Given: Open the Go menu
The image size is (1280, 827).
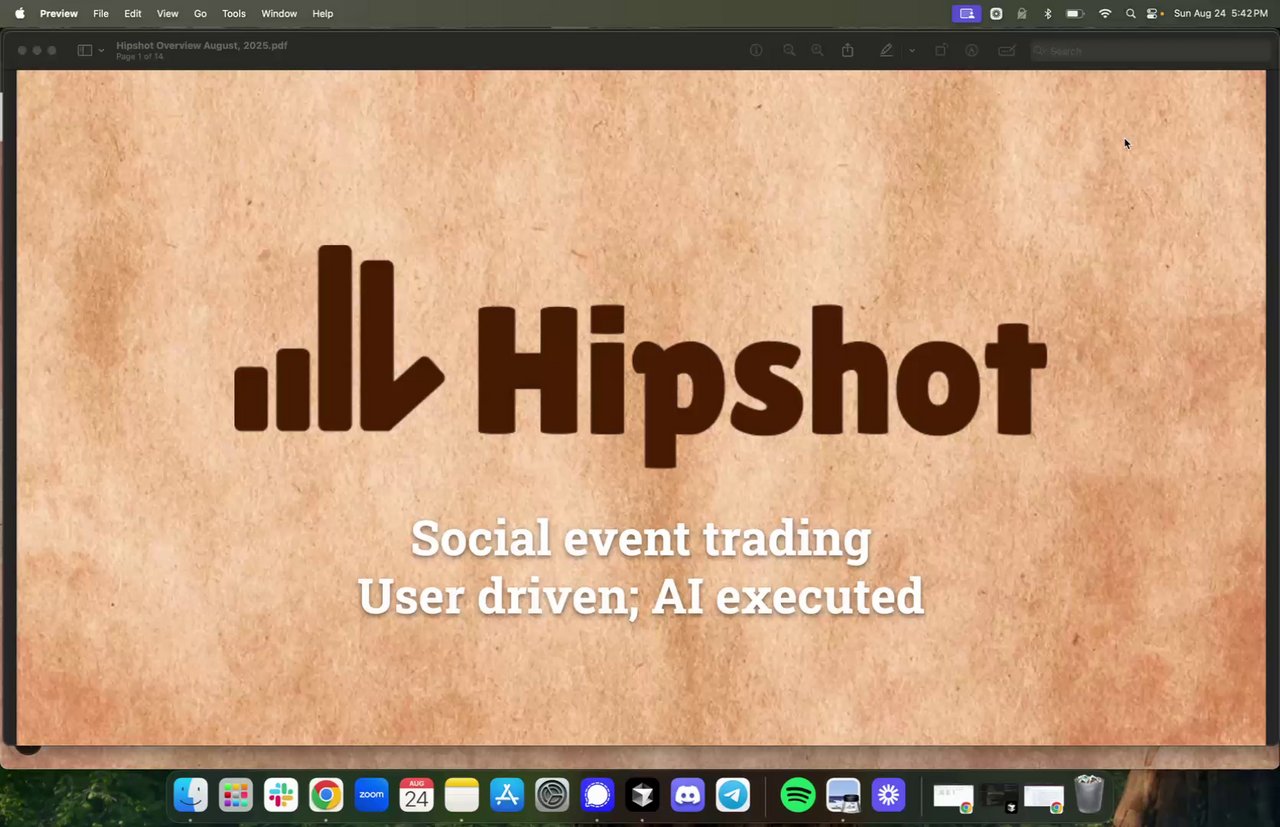Looking at the screenshot, I should [x=200, y=13].
